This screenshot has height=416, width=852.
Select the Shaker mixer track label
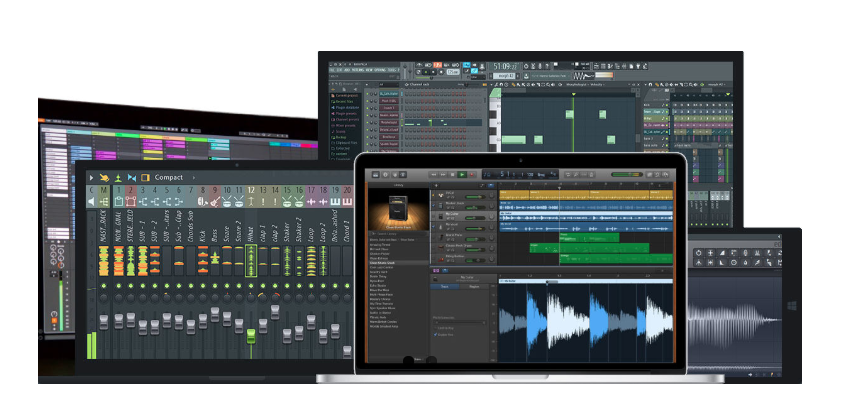coord(286,230)
